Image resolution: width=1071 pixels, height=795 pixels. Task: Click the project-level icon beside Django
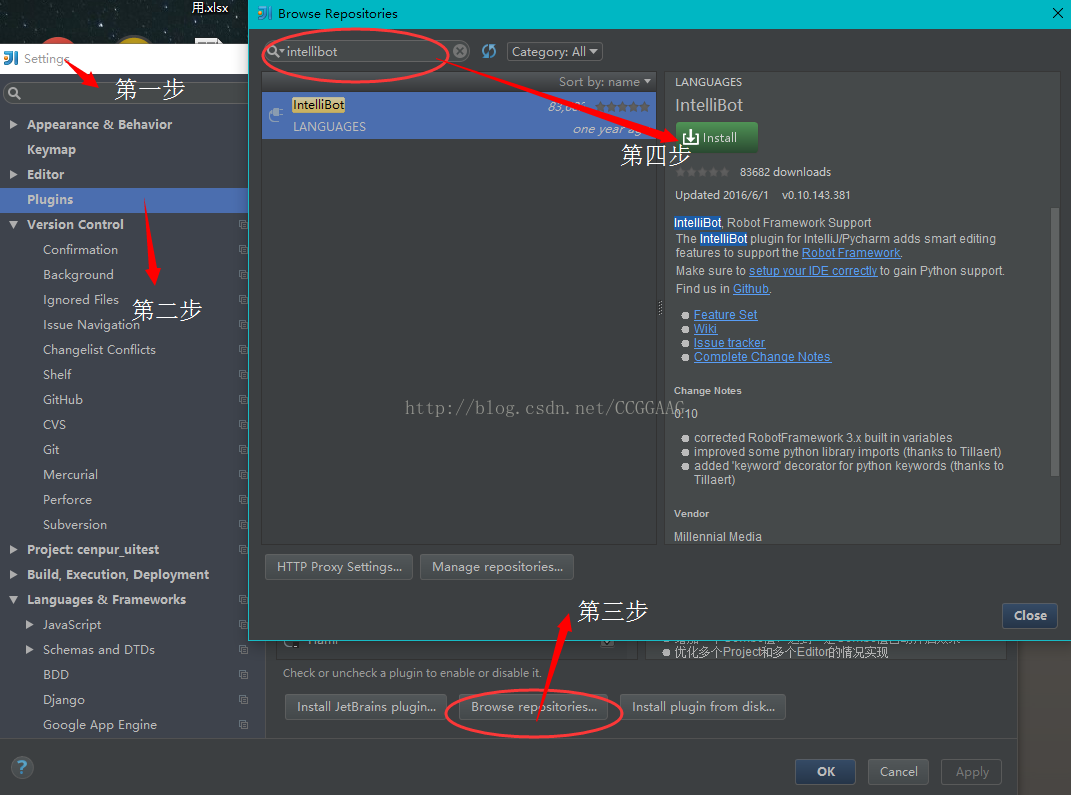coord(243,699)
